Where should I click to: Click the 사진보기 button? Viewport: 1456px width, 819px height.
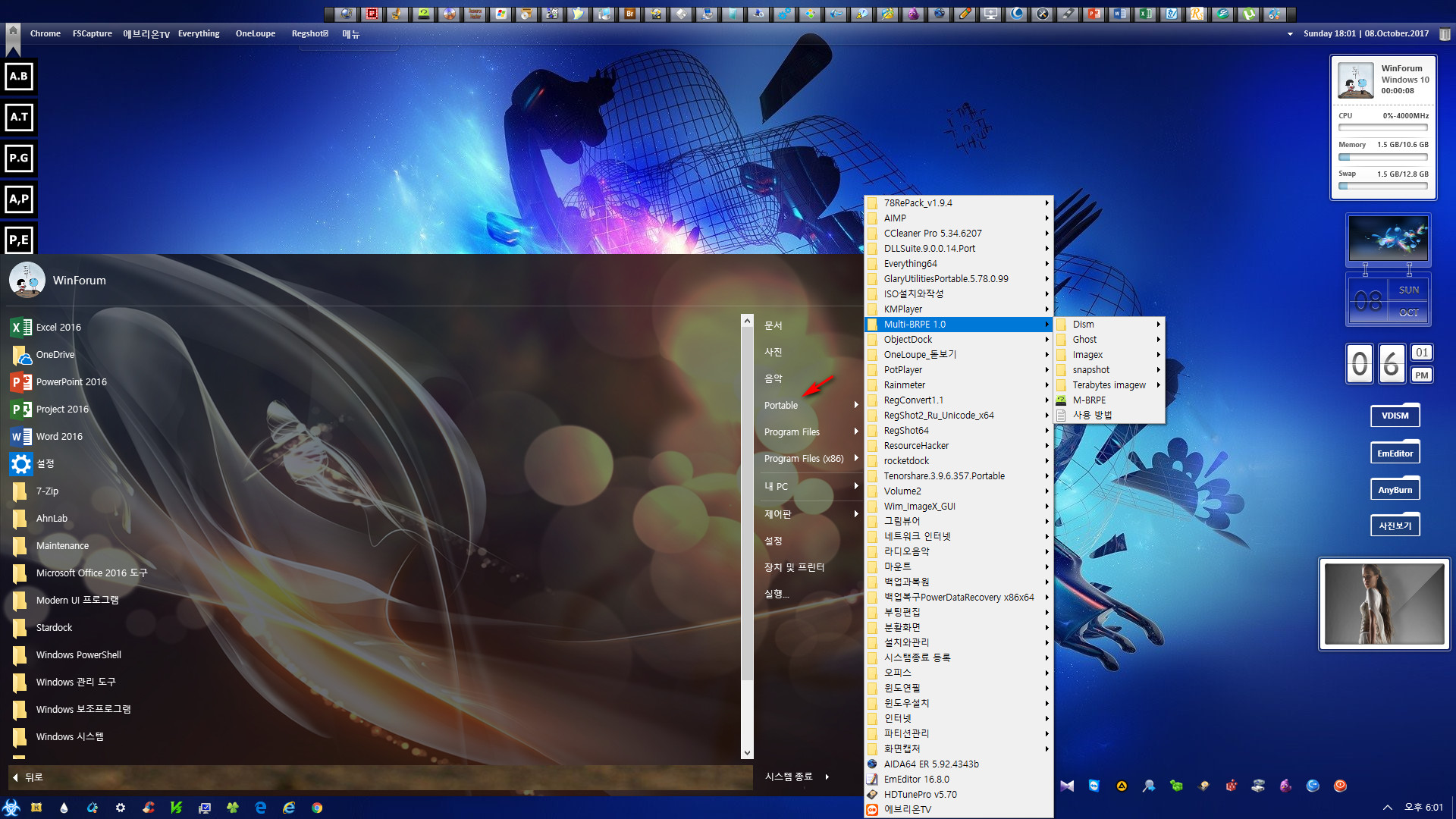(1395, 526)
